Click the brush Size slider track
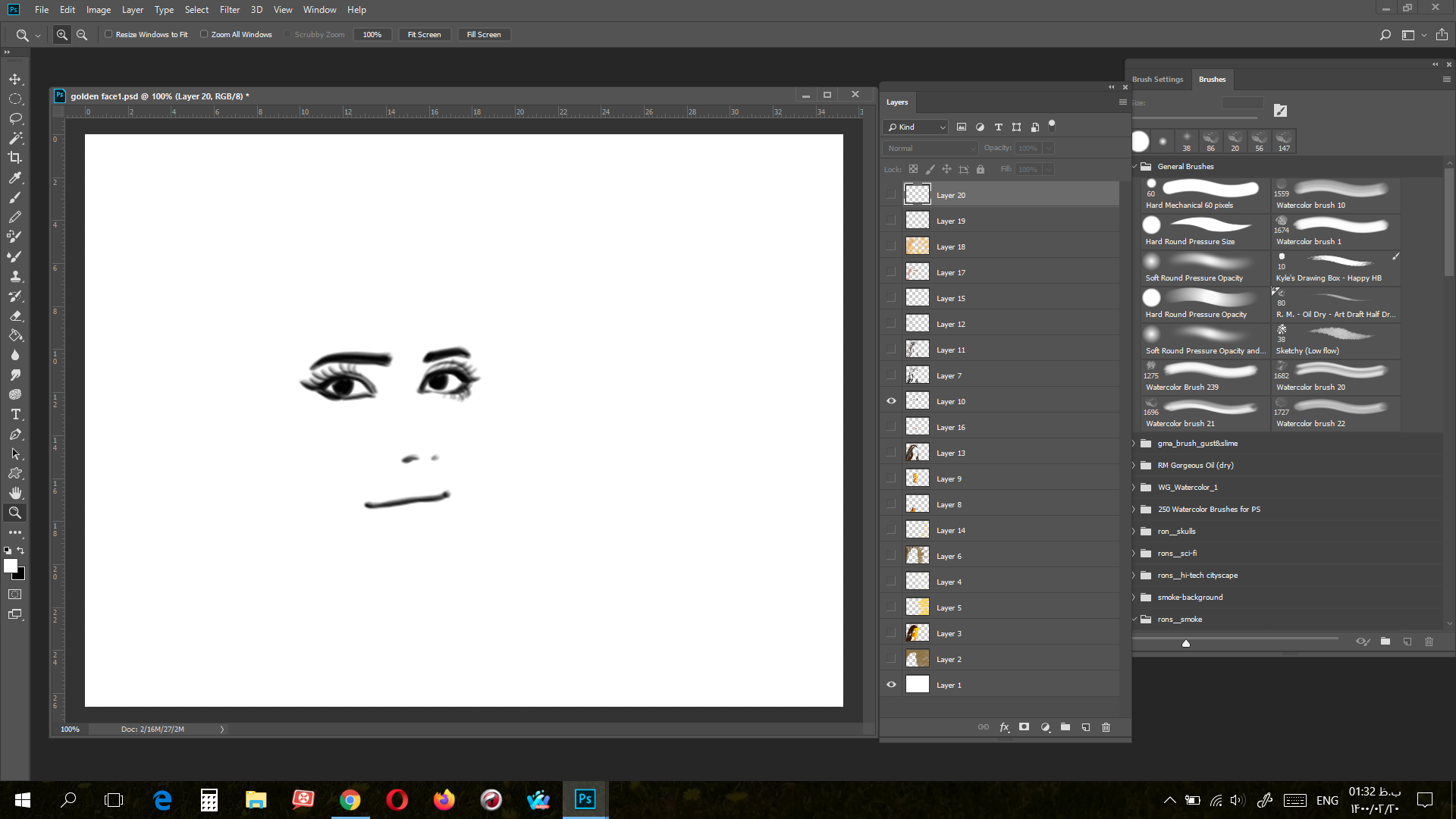Viewport: 1456px width, 819px height. tap(1195, 118)
